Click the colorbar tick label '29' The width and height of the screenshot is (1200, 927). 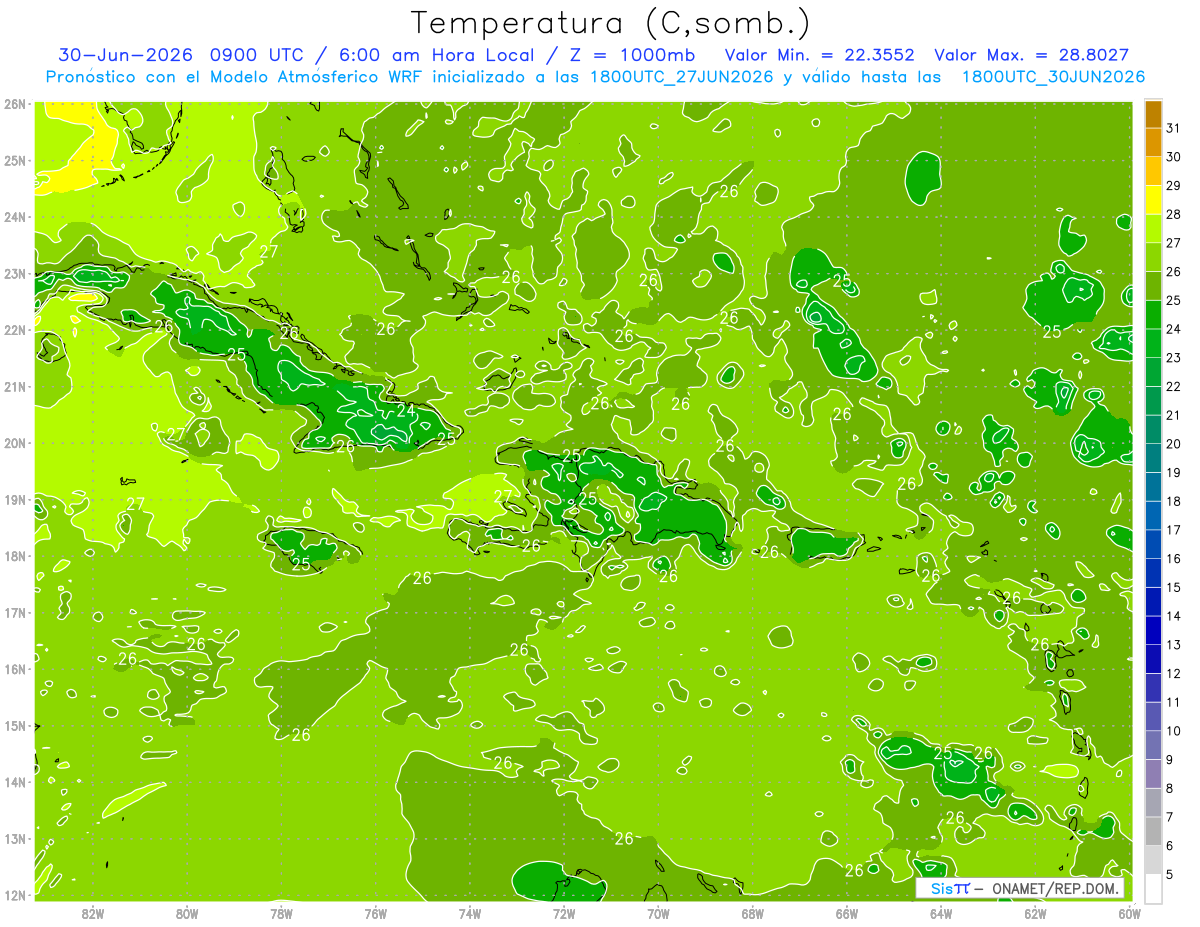(x=1173, y=186)
